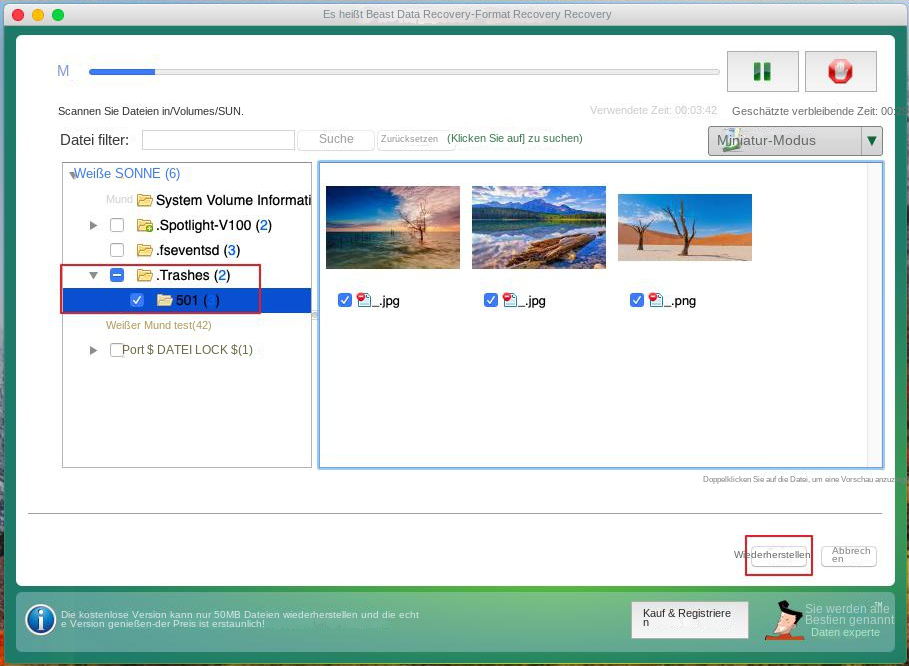
Task: Click the Datei filter text field
Action: 218,140
